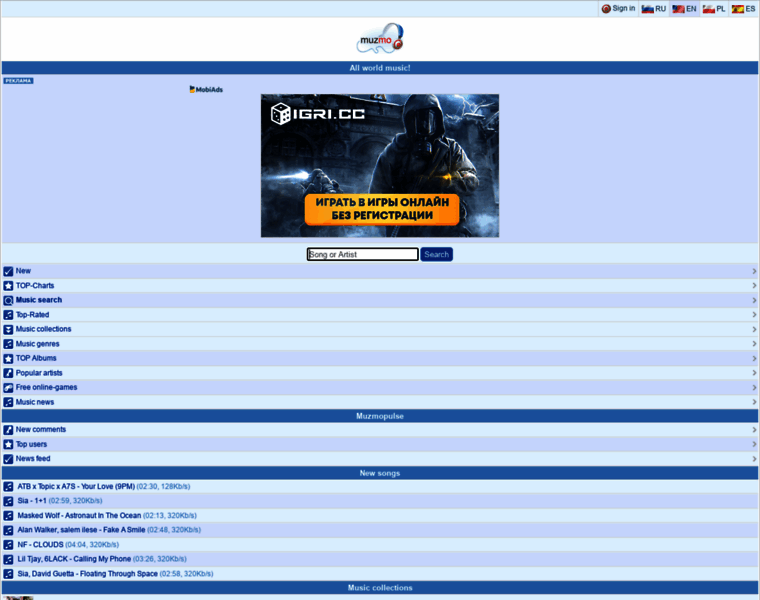
Task: Open the Popular artists row chevron
Action: pos(754,373)
